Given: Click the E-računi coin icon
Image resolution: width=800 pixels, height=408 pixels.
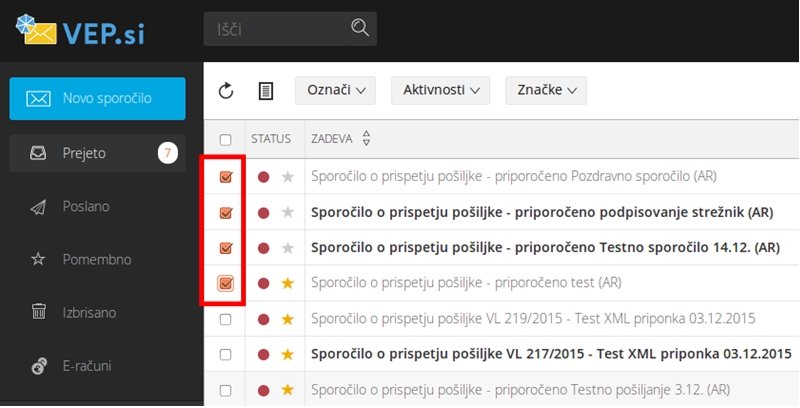Looking at the screenshot, I should click(x=39, y=366).
